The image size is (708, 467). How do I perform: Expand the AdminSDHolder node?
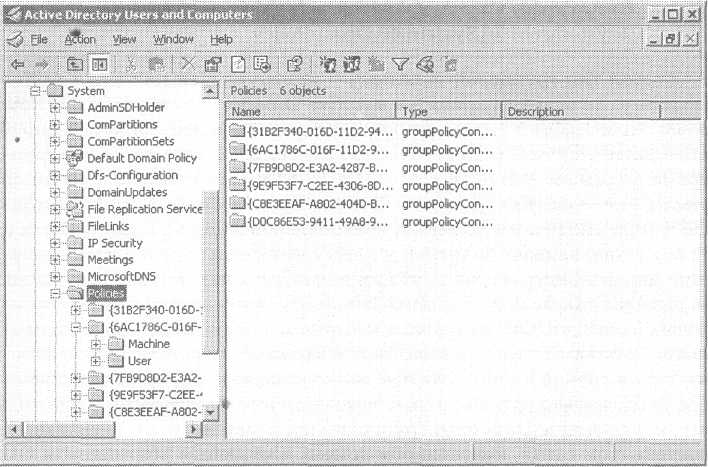tap(55, 108)
